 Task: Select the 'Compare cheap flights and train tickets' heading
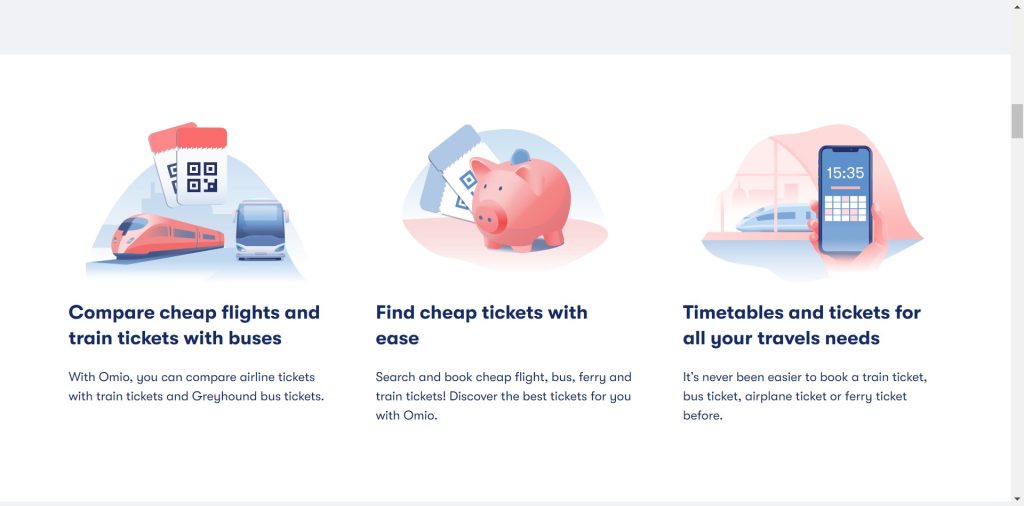coord(194,325)
